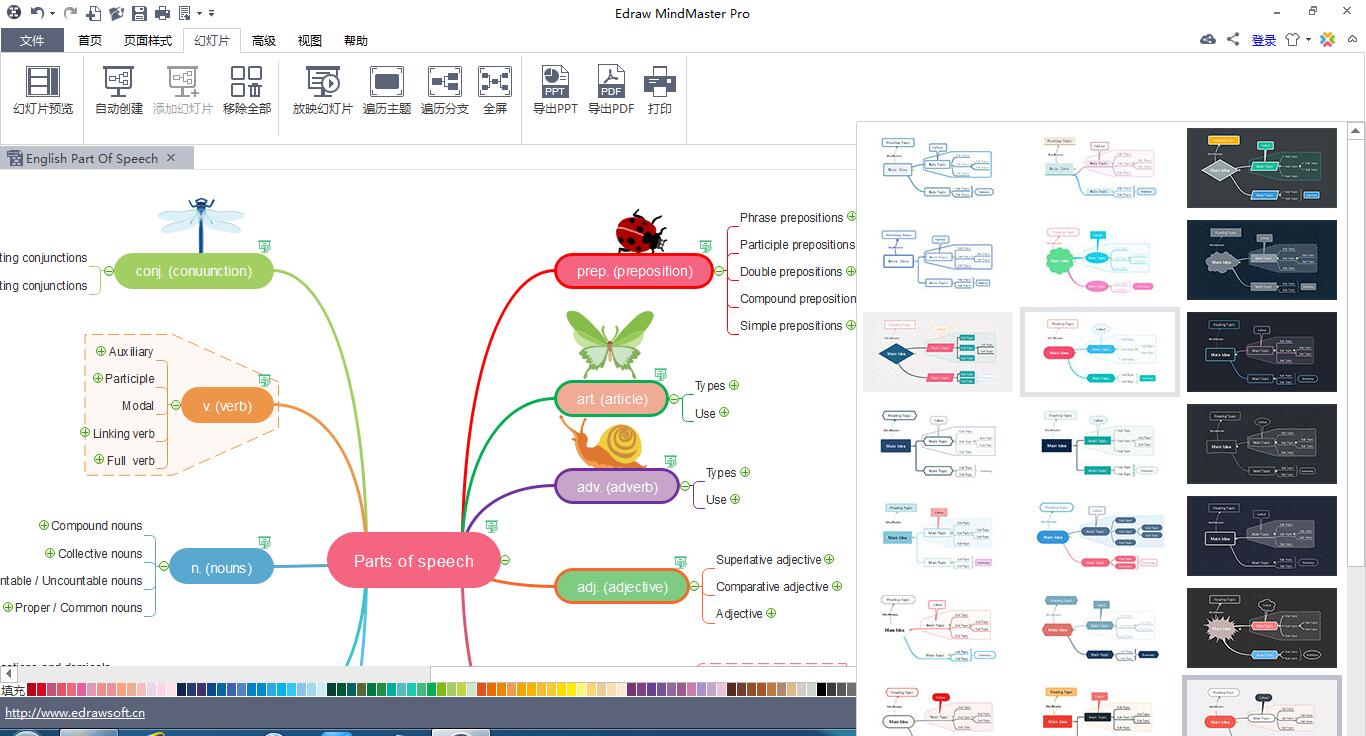The image size is (1366, 736).
Task: Expand the Phrase prepositions subtopic
Action: tap(852, 217)
